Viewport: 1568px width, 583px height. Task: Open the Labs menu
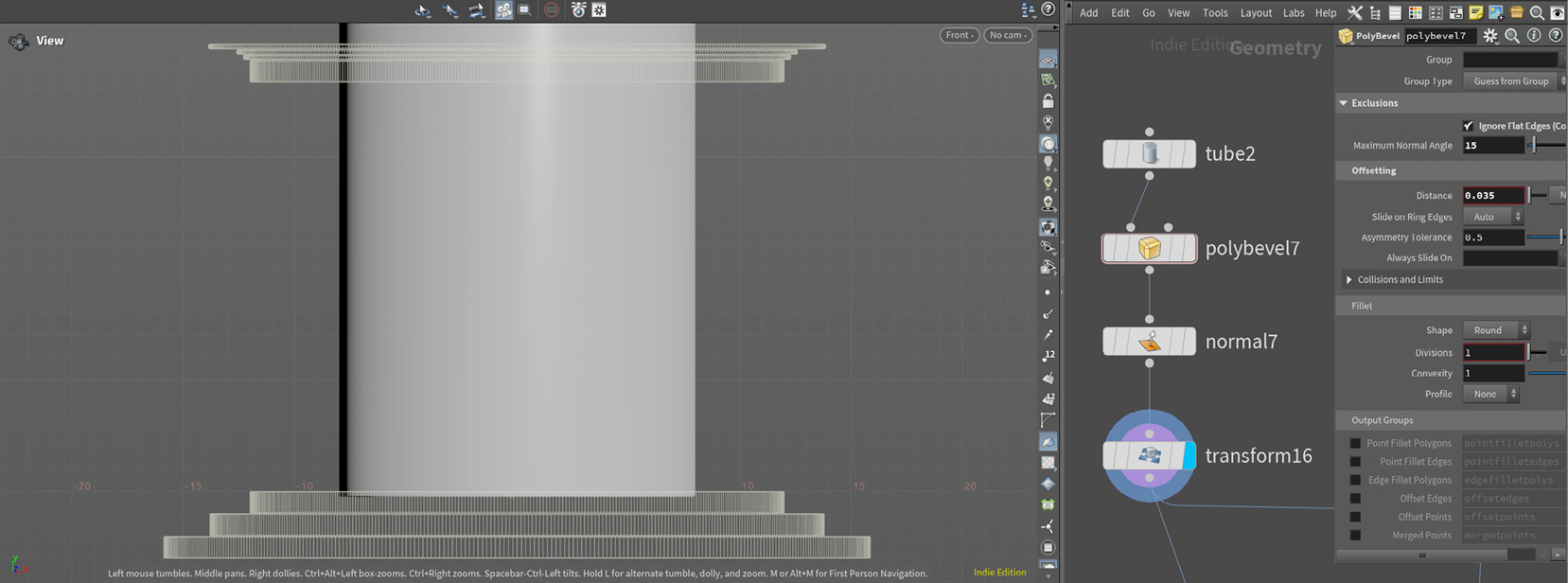coord(1294,12)
